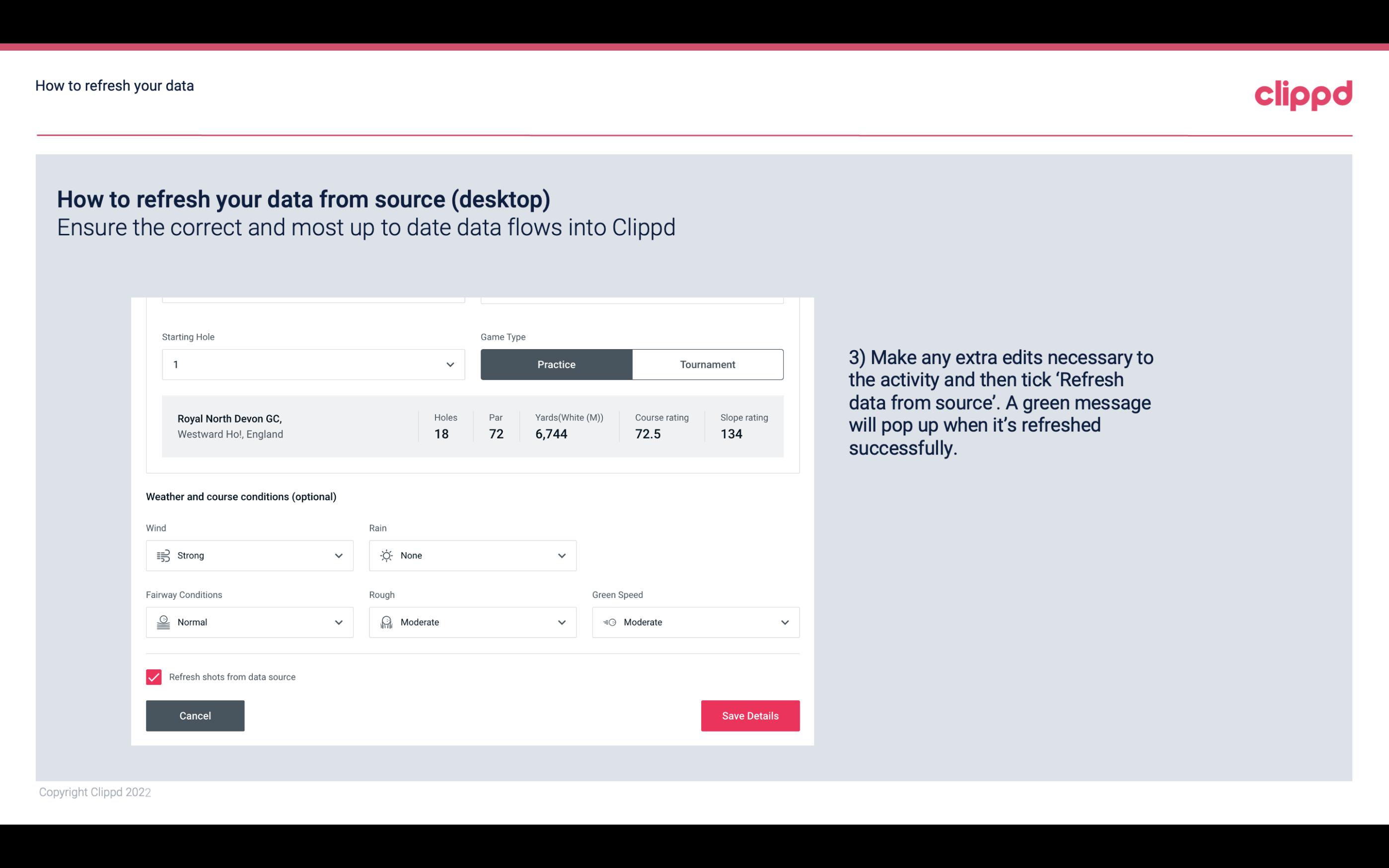Expand the Starting Hole dropdown
Screen dimensions: 1389x868
[x=449, y=364]
